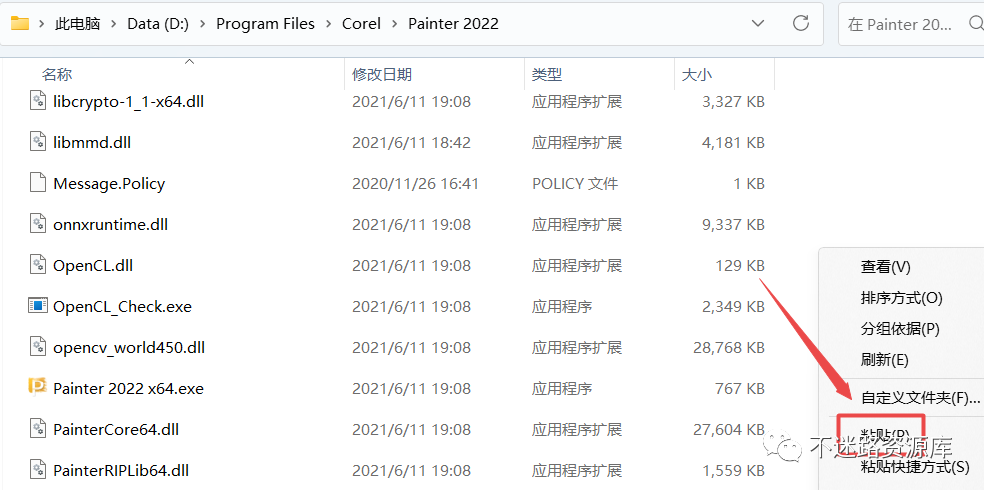The width and height of the screenshot is (984, 490).
Task: Click Message.Policy file icon
Action: click(x=38, y=183)
